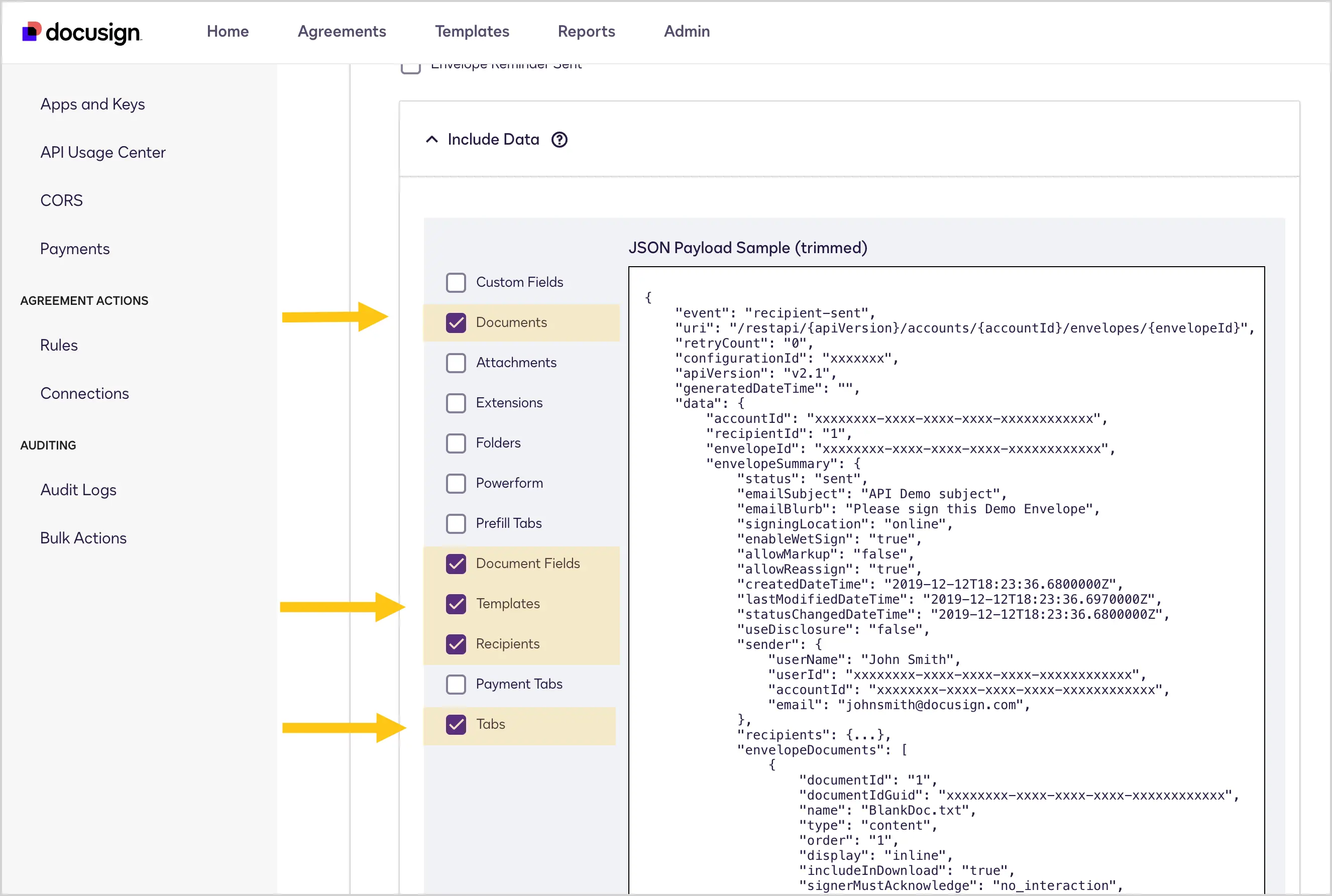The width and height of the screenshot is (1332, 896).
Task: Click the Include Data heading
Action: click(494, 140)
